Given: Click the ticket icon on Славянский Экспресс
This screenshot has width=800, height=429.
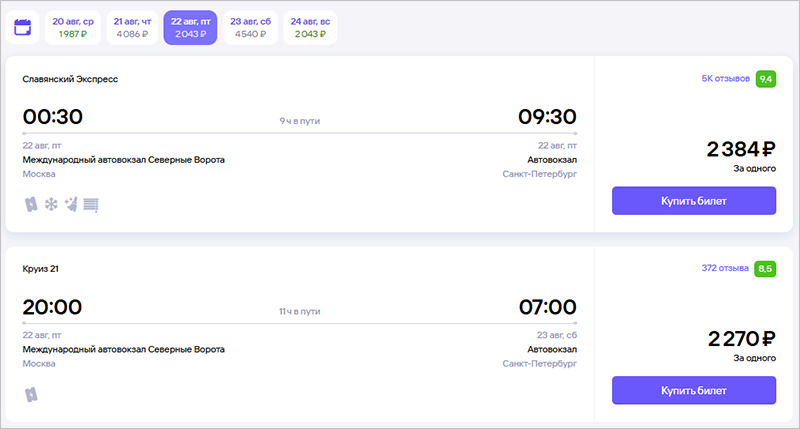Looking at the screenshot, I should (x=31, y=204).
